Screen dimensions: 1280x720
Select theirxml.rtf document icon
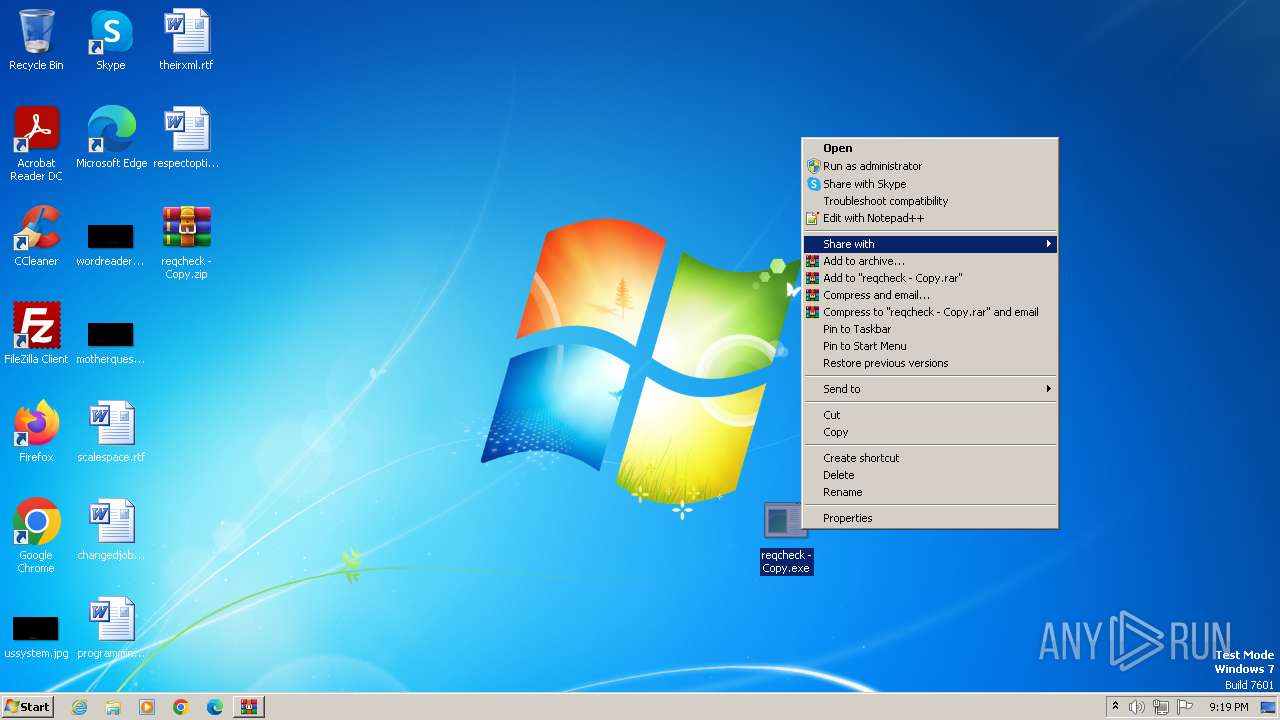186,40
